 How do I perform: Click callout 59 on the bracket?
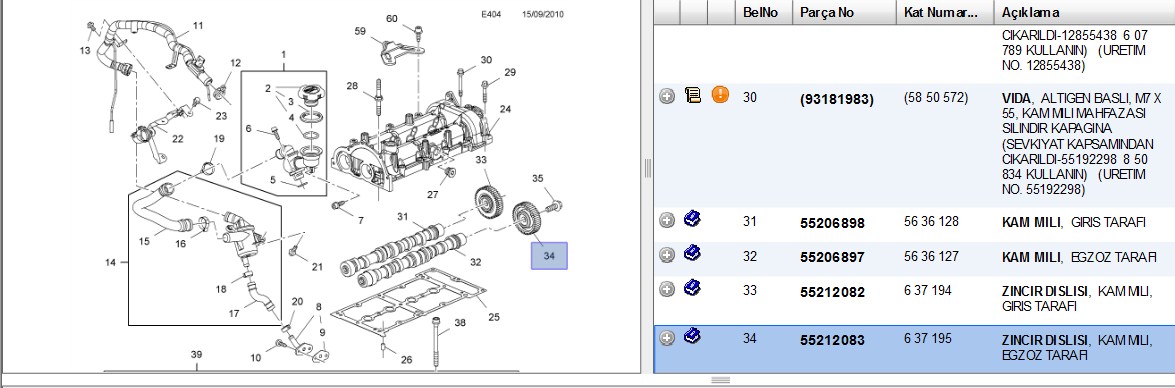[360, 31]
